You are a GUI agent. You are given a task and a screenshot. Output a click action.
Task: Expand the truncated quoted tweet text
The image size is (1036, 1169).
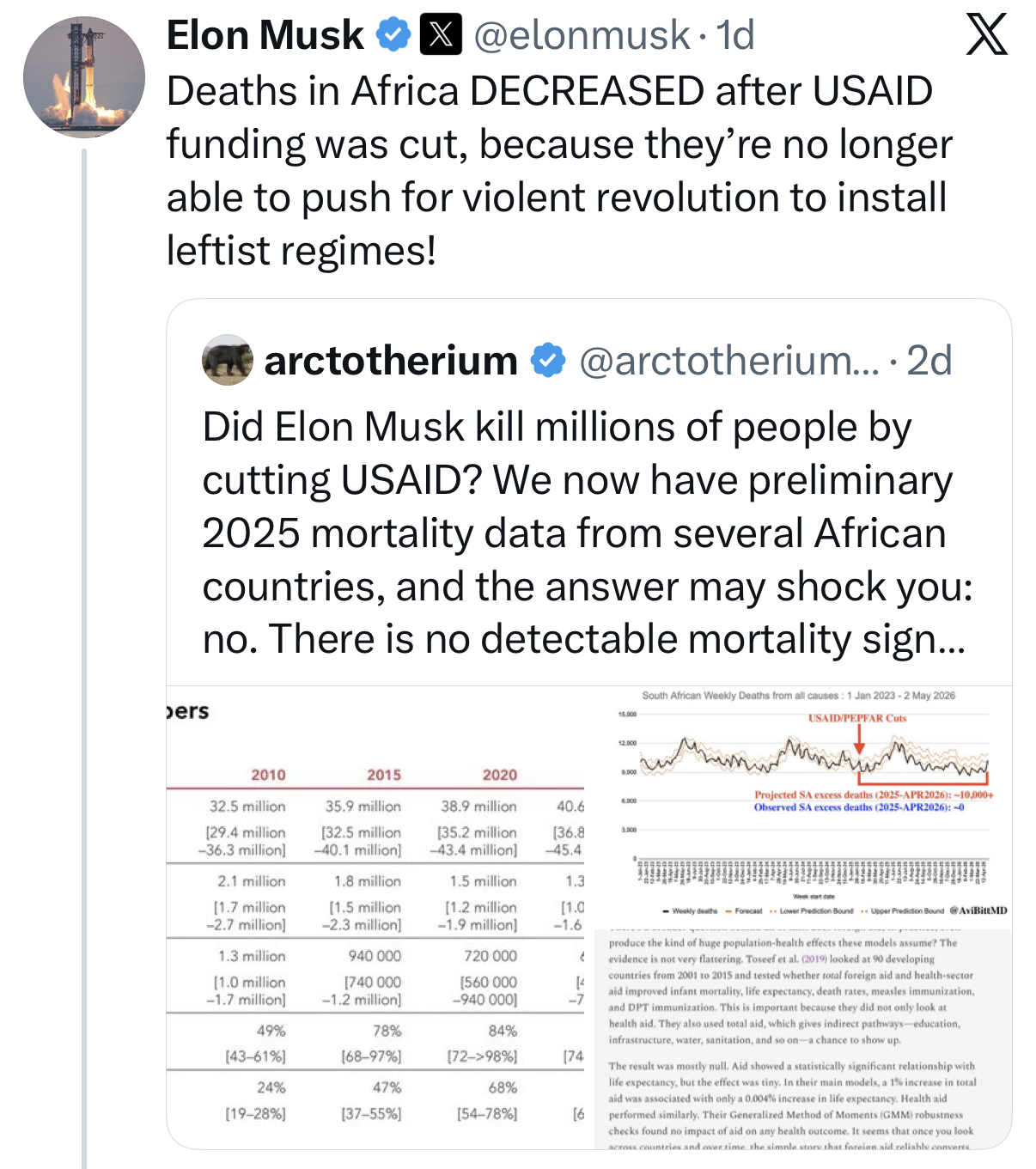click(x=587, y=533)
